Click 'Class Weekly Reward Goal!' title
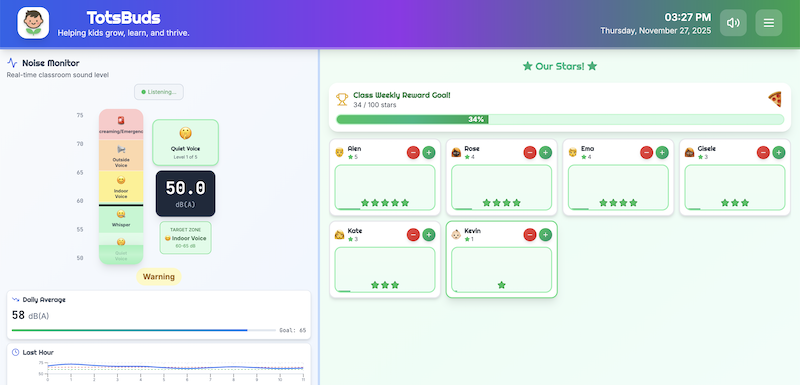This screenshot has width=800, height=385. tap(402, 95)
